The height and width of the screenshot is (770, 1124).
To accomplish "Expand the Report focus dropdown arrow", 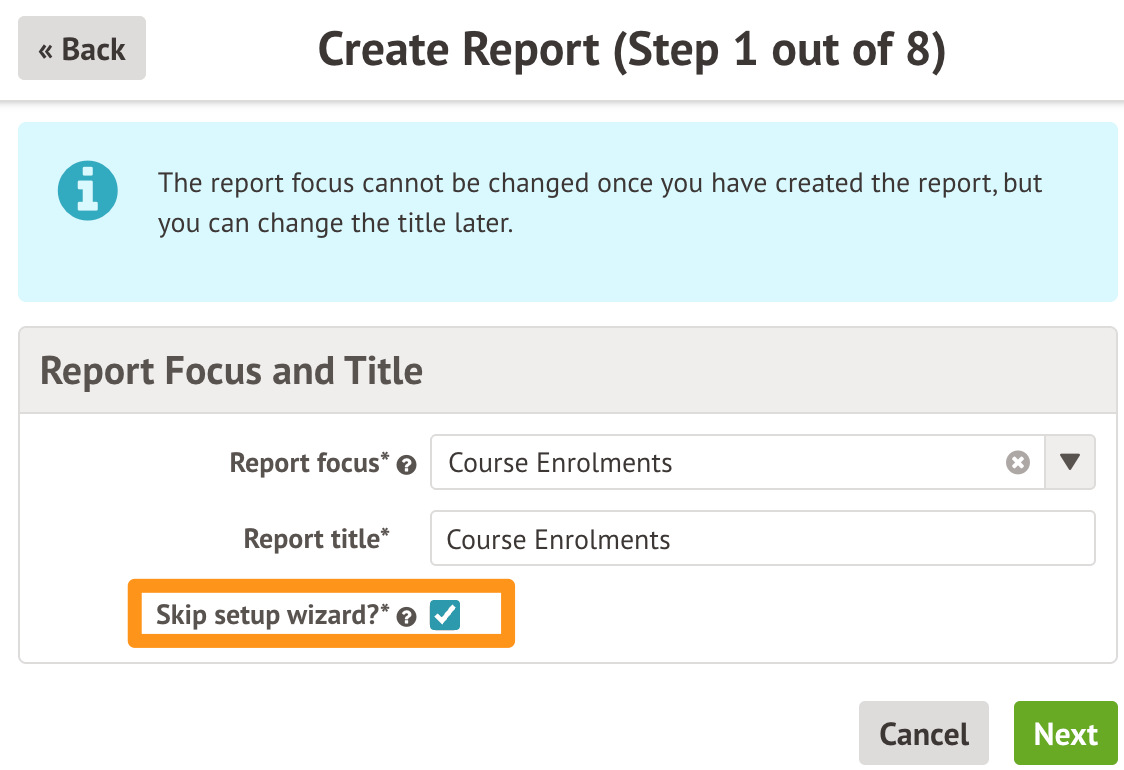I will (x=1070, y=462).
